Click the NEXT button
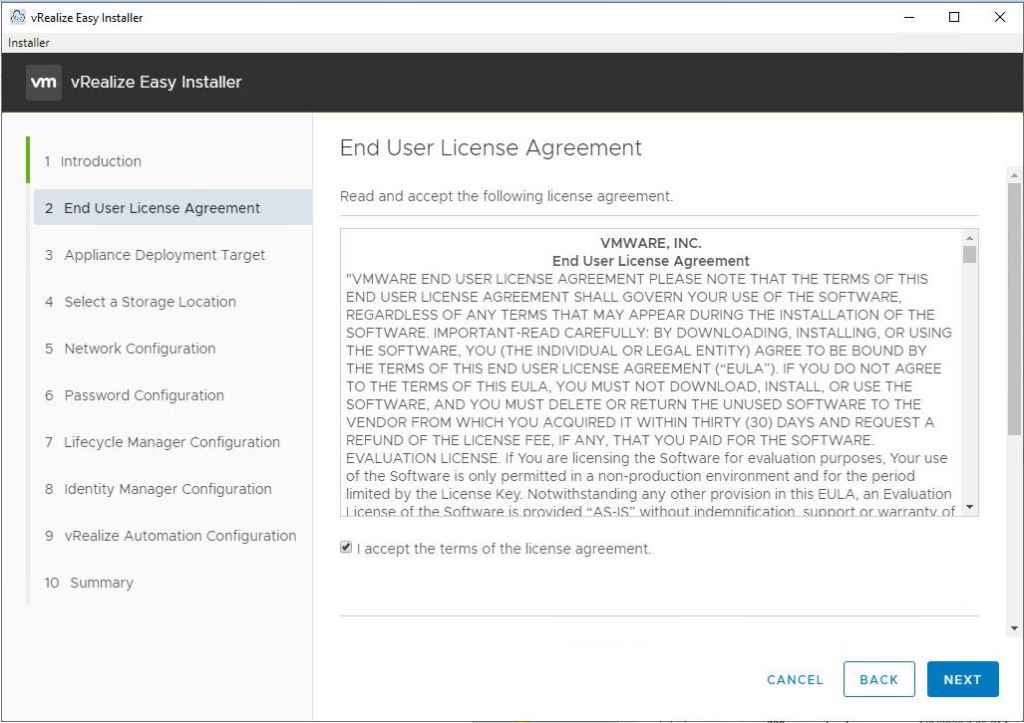The height and width of the screenshot is (723, 1024). point(962,679)
